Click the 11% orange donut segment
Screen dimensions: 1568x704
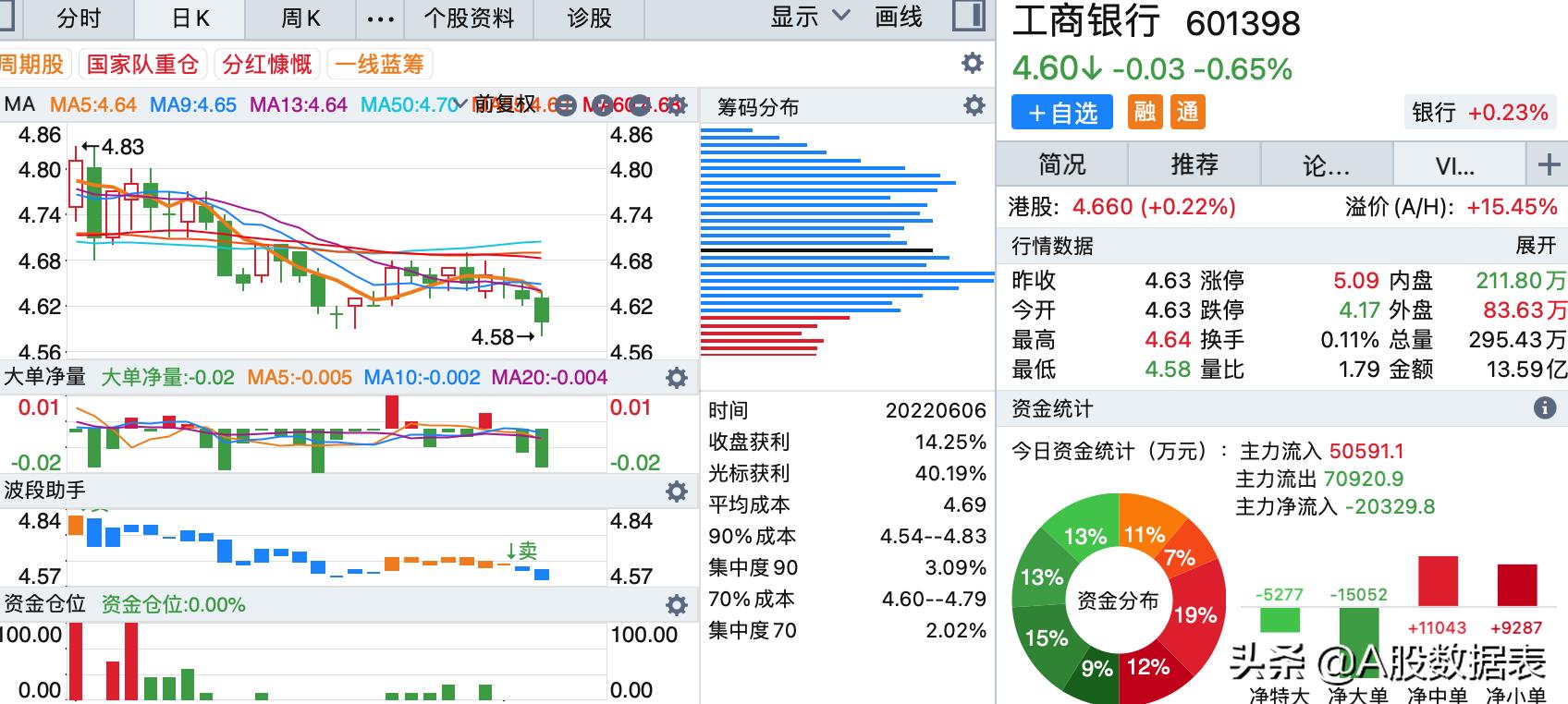pos(1144,533)
